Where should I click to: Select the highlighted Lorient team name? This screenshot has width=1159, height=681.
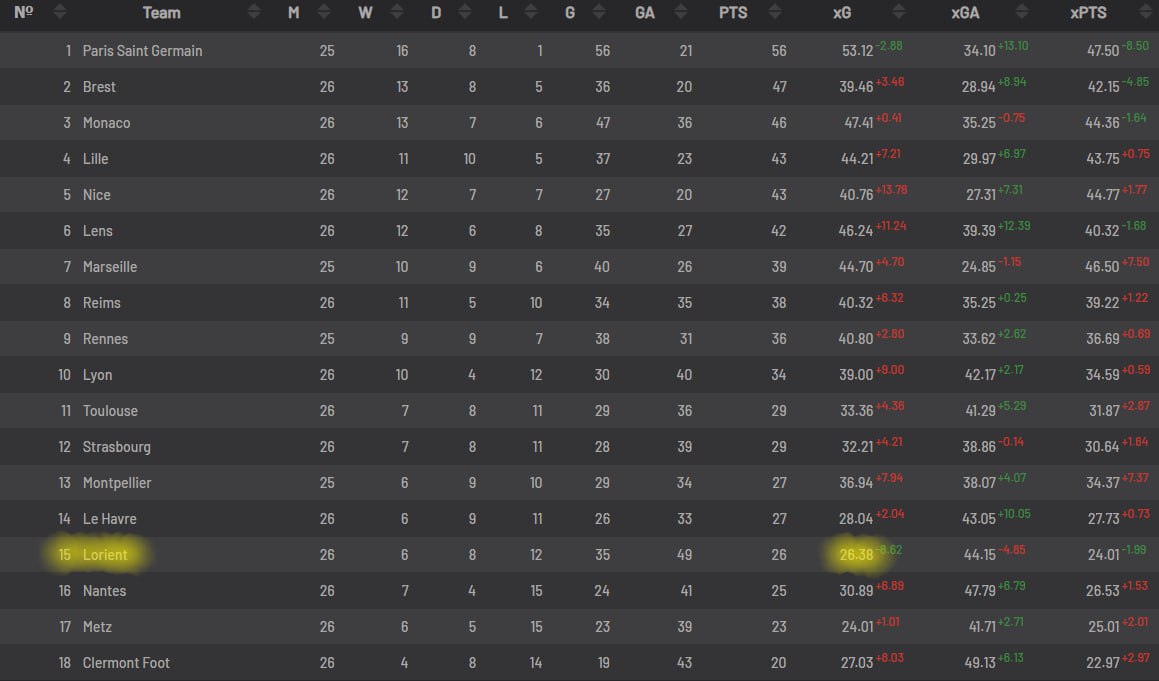tap(104, 555)
